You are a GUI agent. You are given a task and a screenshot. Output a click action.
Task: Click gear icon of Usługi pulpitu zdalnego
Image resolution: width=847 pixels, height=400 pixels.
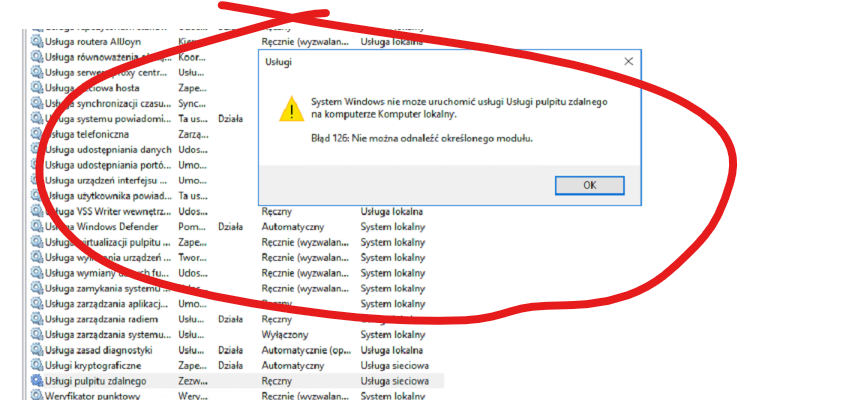(x=37, y=381)
